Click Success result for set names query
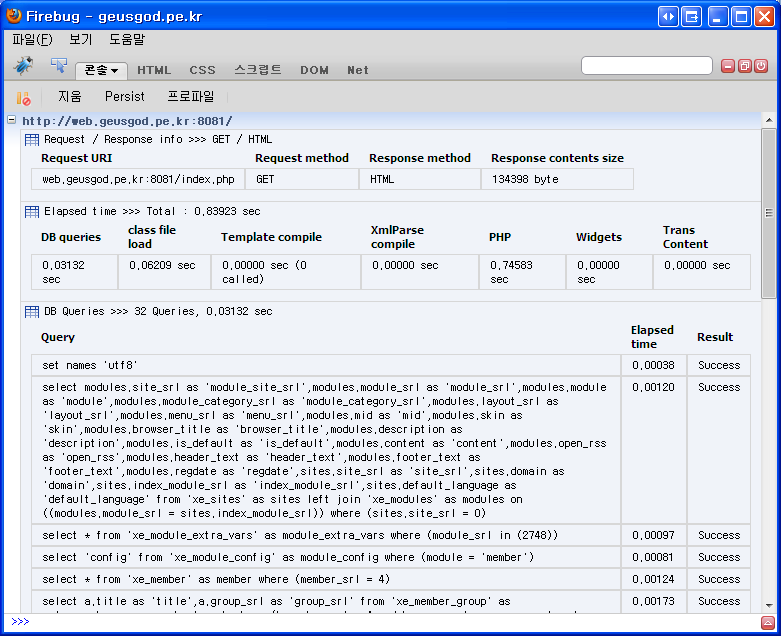Screen dimensions: 781x636 (x=719, y=365)
